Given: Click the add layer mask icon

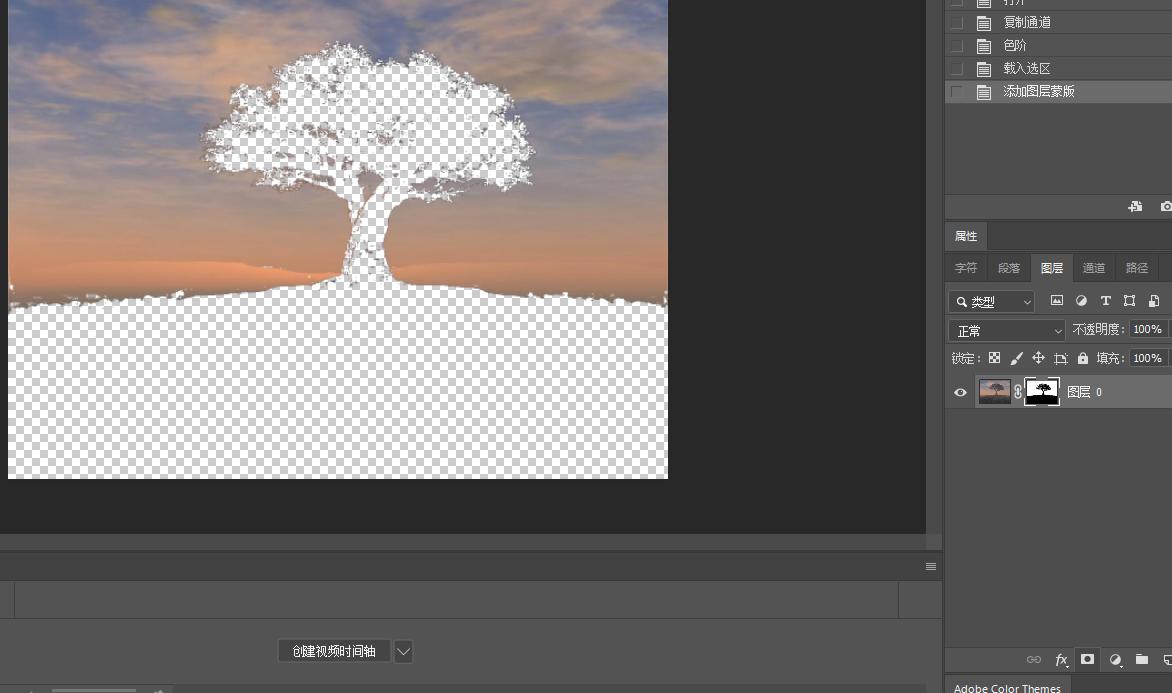Looking at the screenshot, I should (1087, 660).
